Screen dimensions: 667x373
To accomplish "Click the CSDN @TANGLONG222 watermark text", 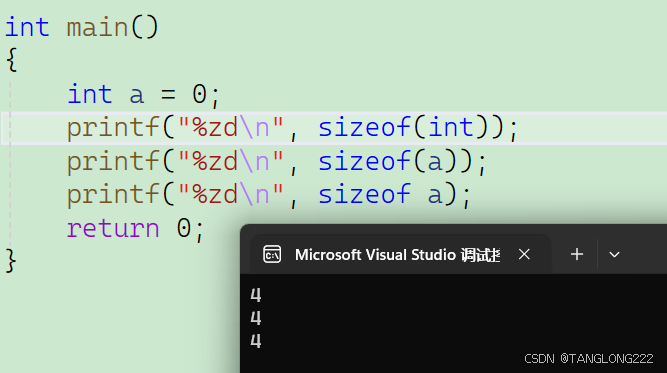I will [x=589, y=359].
